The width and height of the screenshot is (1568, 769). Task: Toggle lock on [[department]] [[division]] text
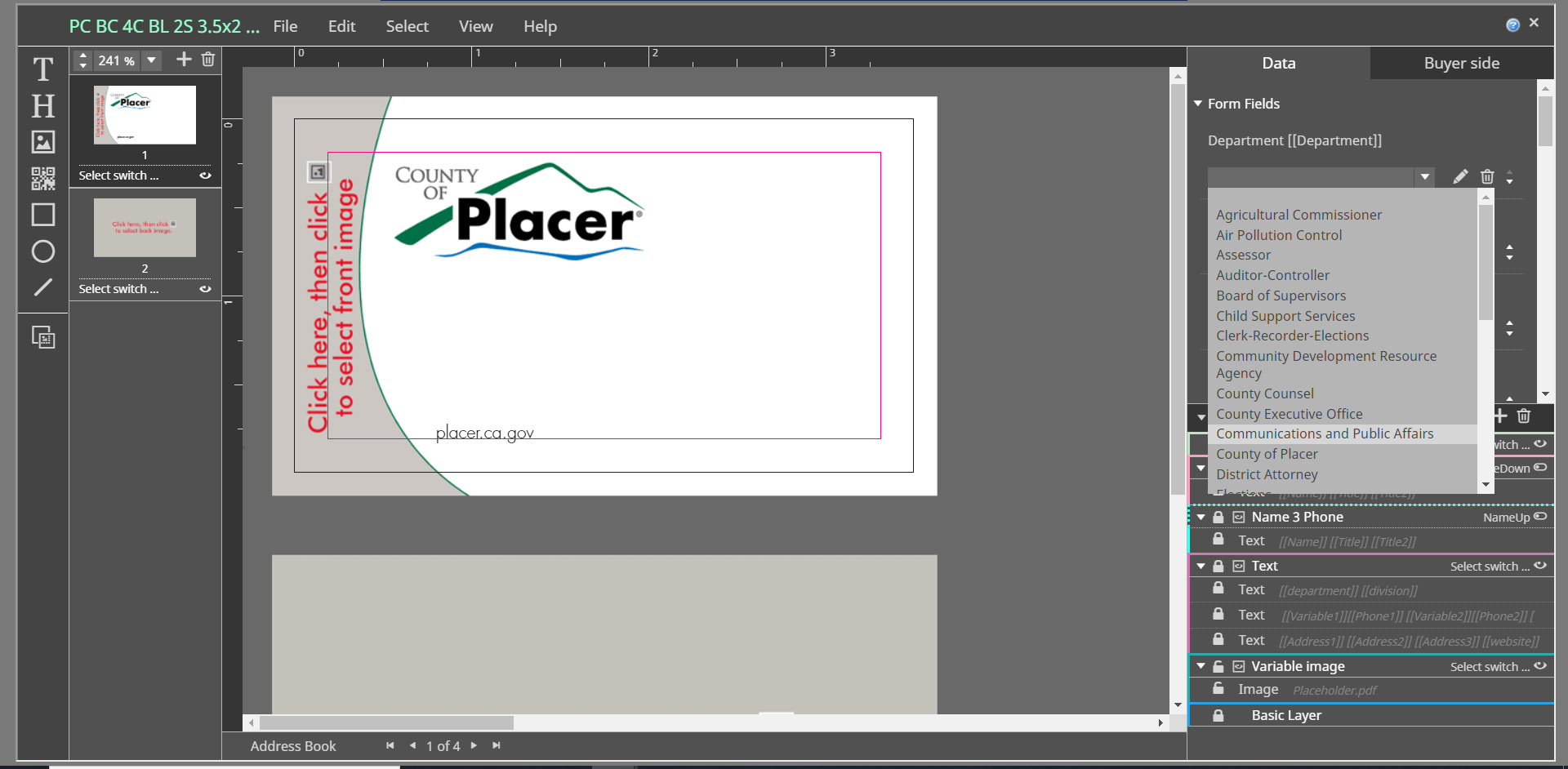click(1218, 589)
